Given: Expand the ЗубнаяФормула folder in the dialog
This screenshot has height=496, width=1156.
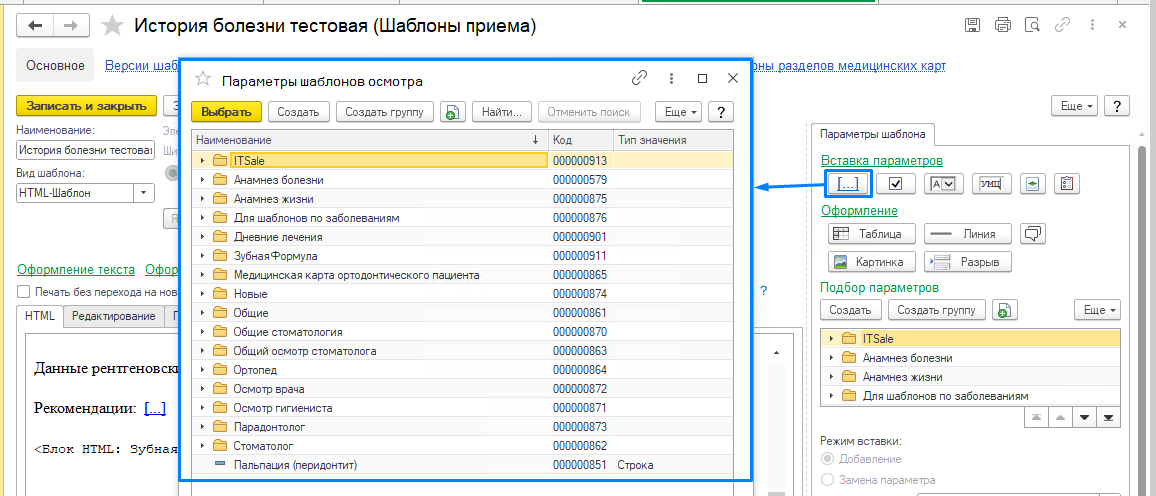Looking at the screenshot, I should tap(202, 256).
